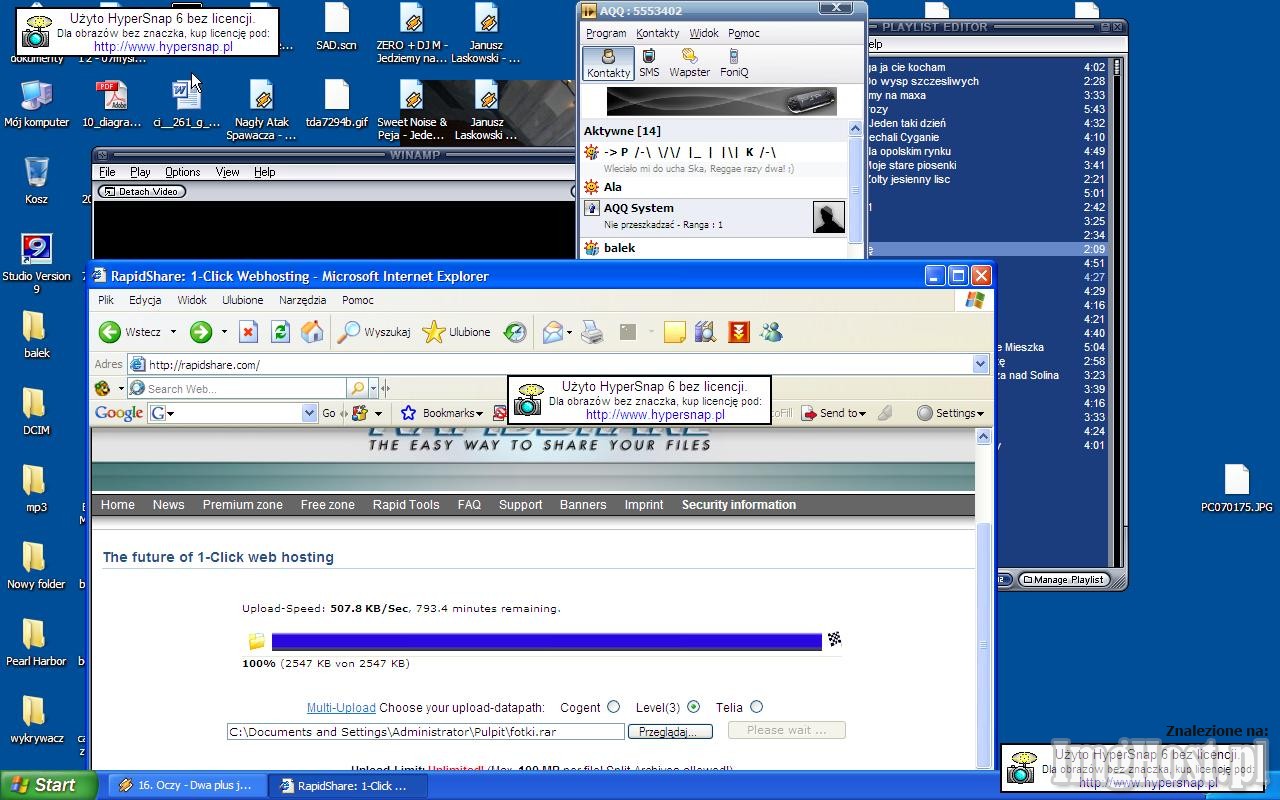Go to the IE home page icon
The height and width of the screenshot is (800, 1280).
[x=312, y=332]
